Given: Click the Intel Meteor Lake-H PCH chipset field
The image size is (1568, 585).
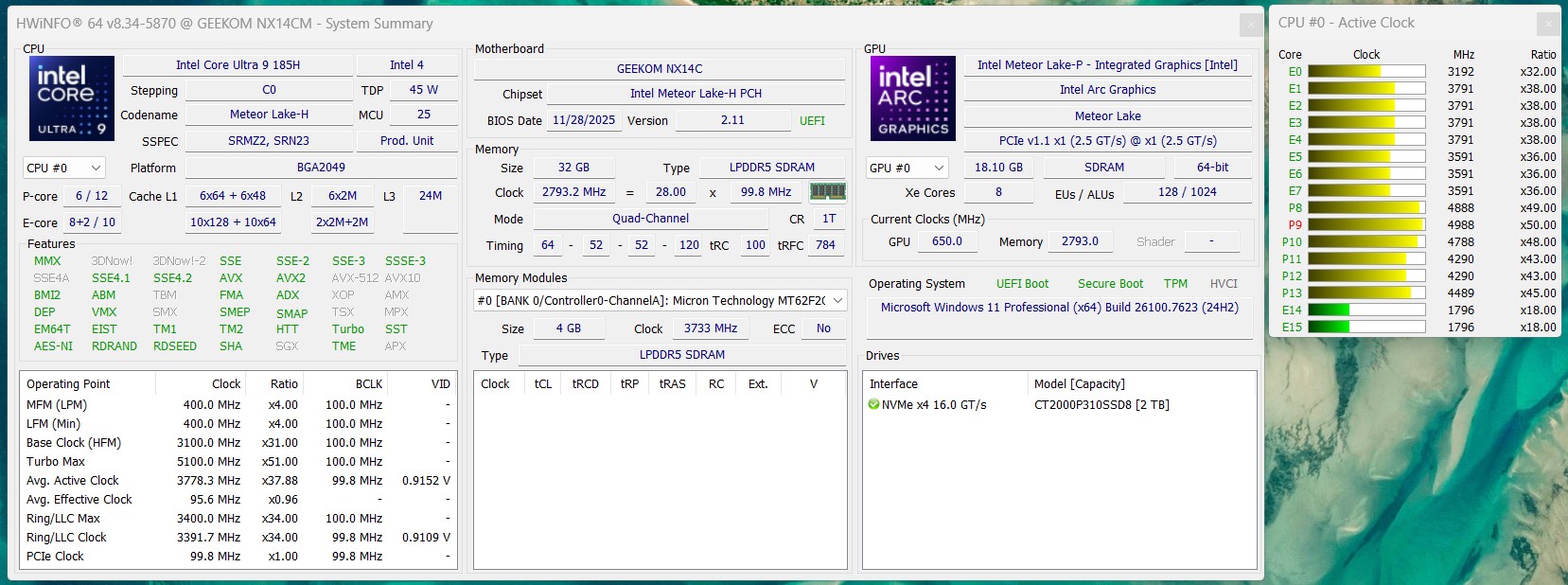Looking at the screenshot, I should 696,94.
